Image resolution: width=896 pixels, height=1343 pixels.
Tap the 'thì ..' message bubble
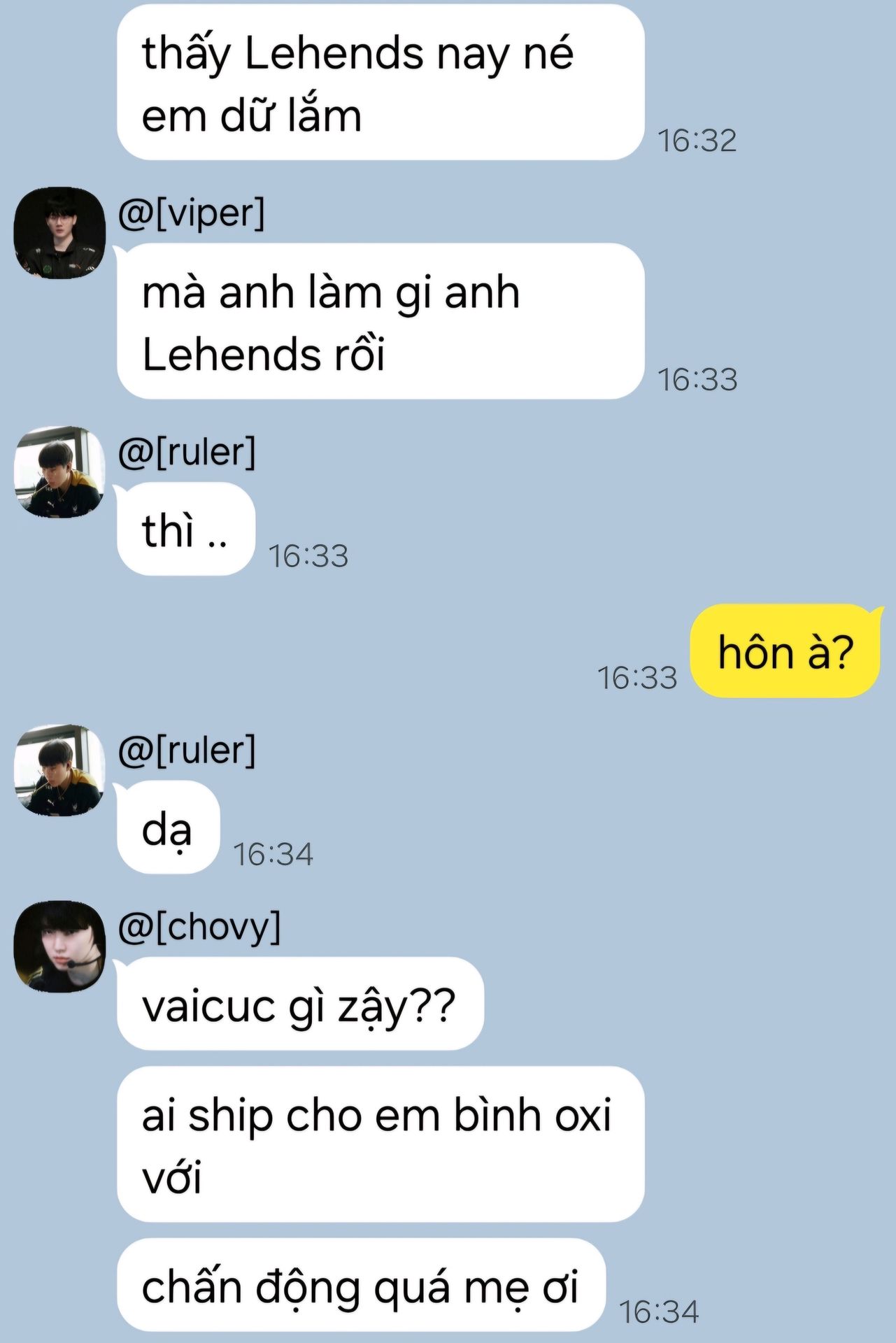click(x=185, y=529)
